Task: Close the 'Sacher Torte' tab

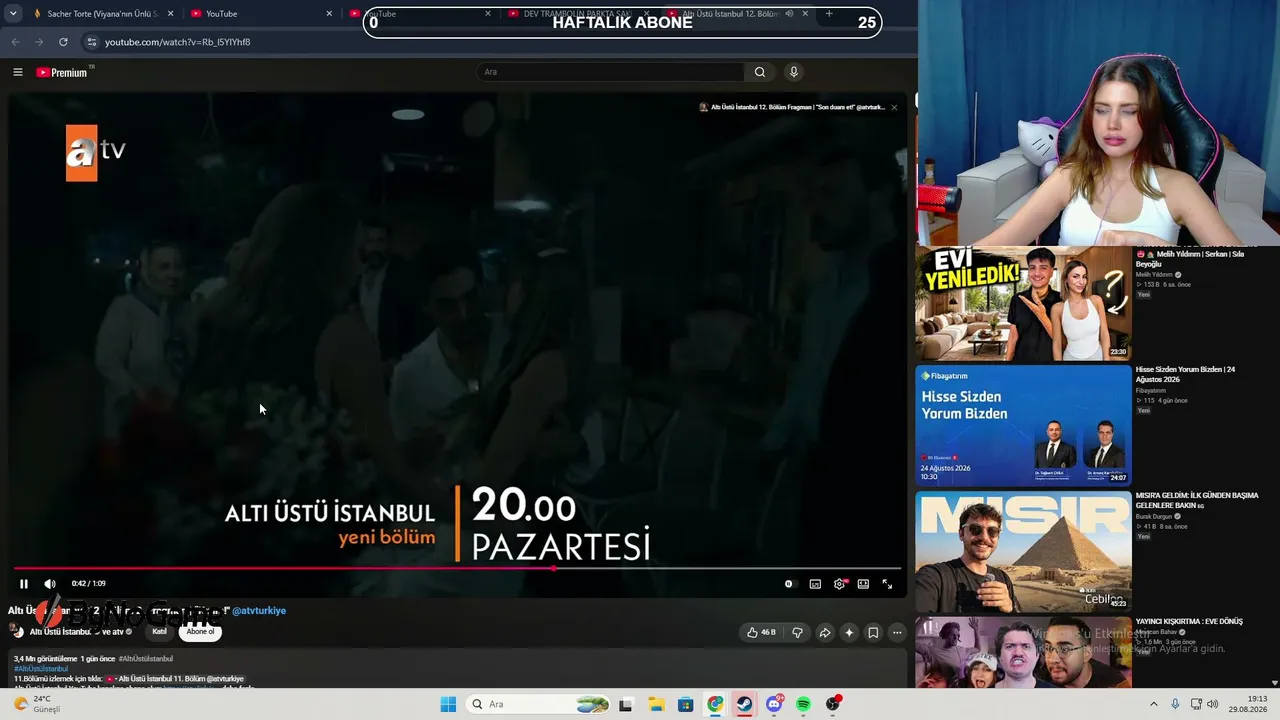Action: click(x=171, y=14)
